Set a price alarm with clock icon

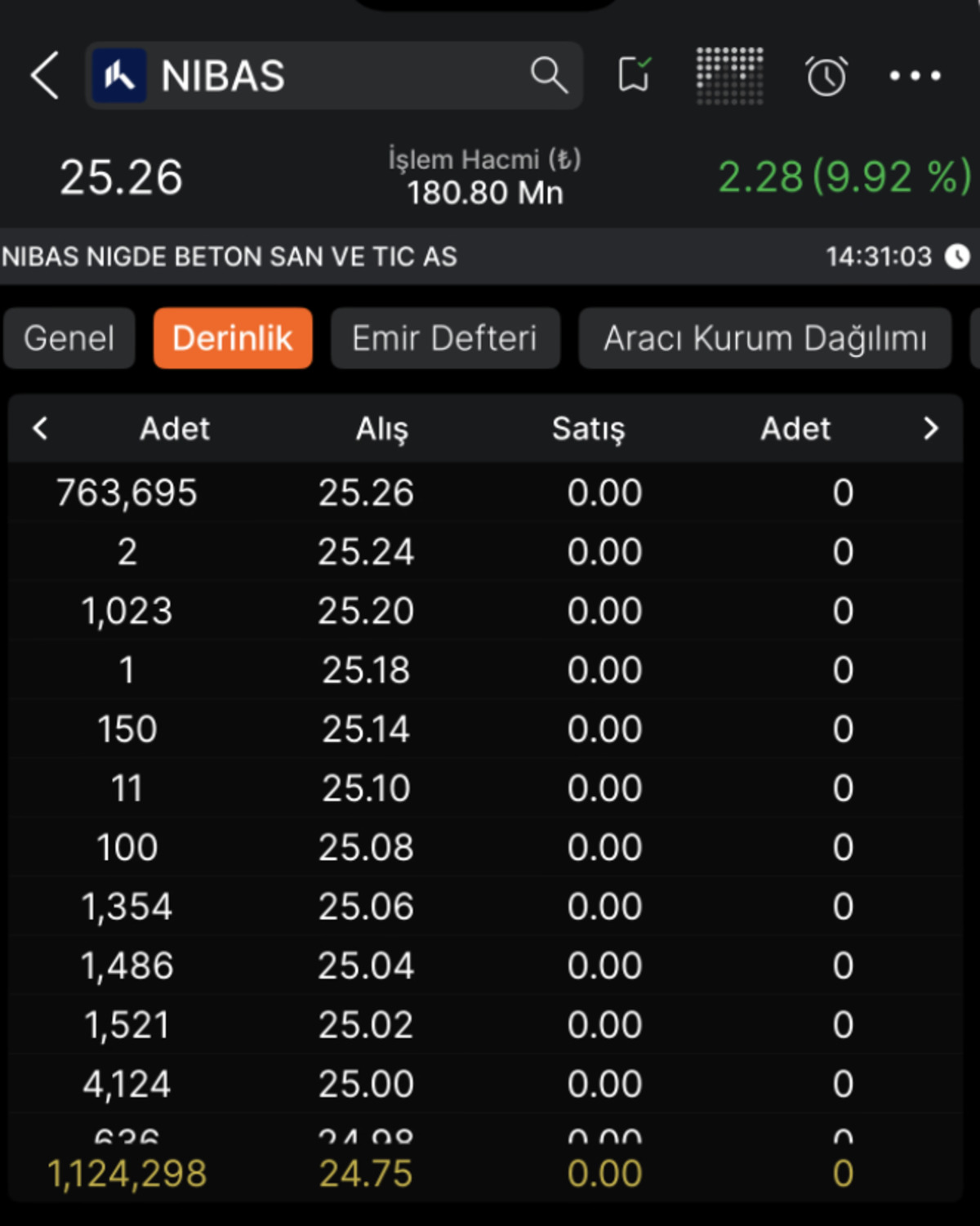[826, 76]
